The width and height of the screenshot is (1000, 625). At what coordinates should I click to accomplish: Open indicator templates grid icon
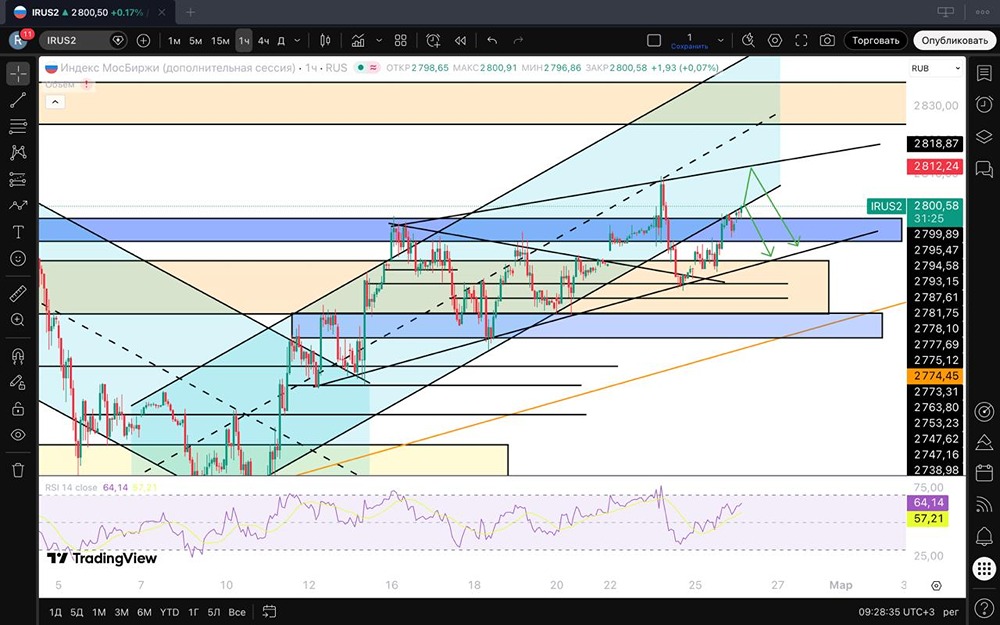click(x=401, y=41)
